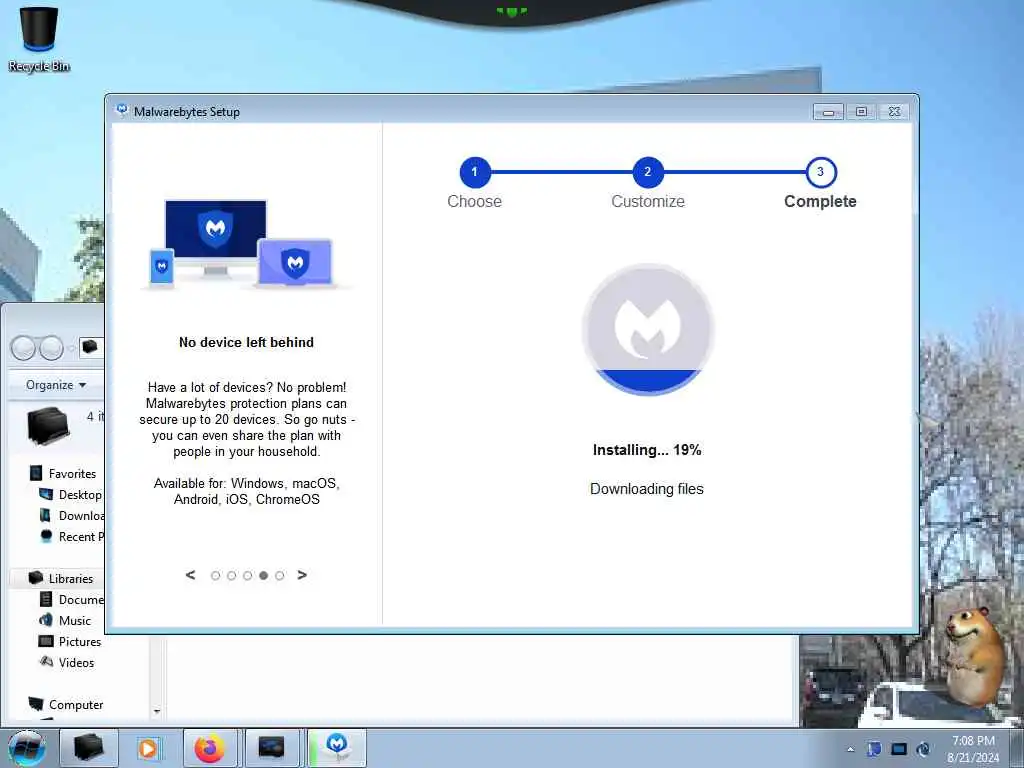
Task: Select the second carousel dot
Action: click(231, 575)
